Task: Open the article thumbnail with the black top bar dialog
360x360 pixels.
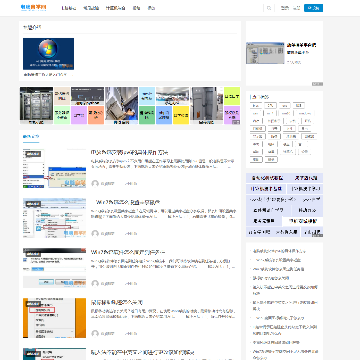Action: click(54, 268)
